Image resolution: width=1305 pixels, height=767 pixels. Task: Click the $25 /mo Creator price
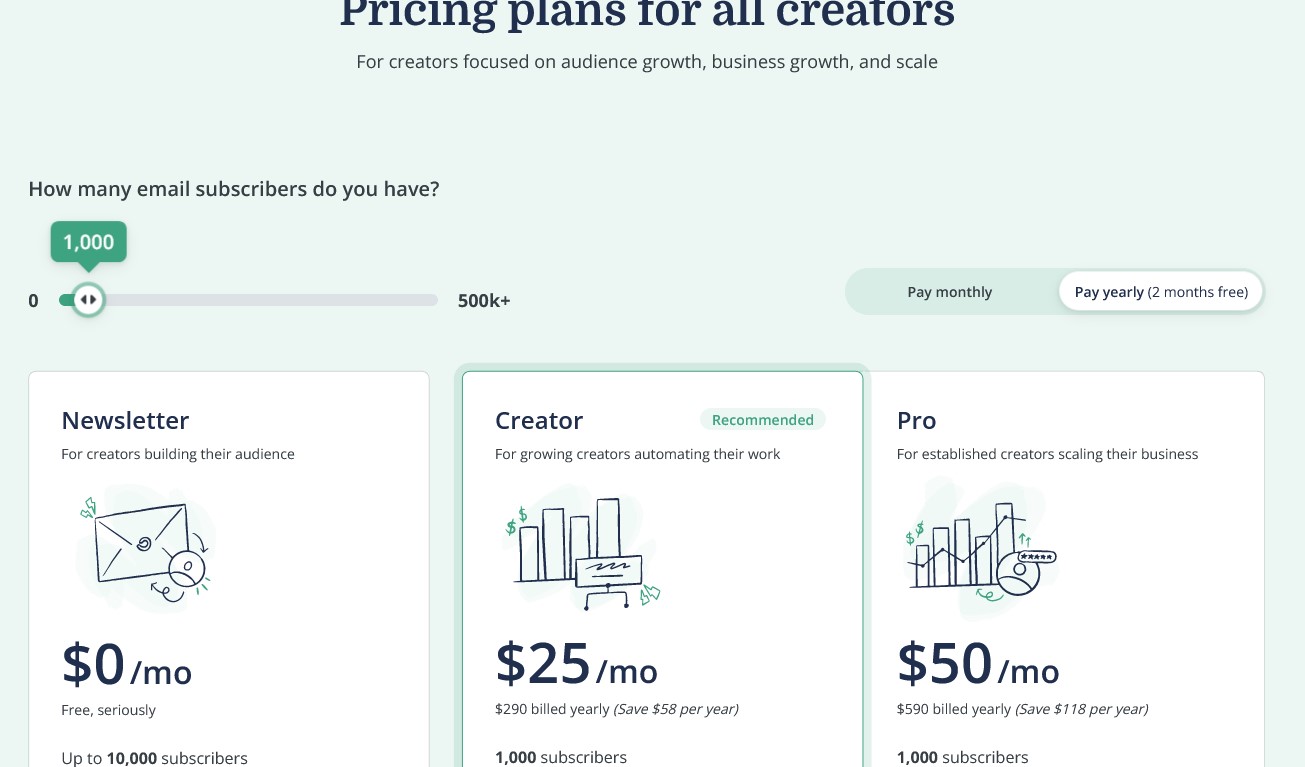tap(577, 663)
